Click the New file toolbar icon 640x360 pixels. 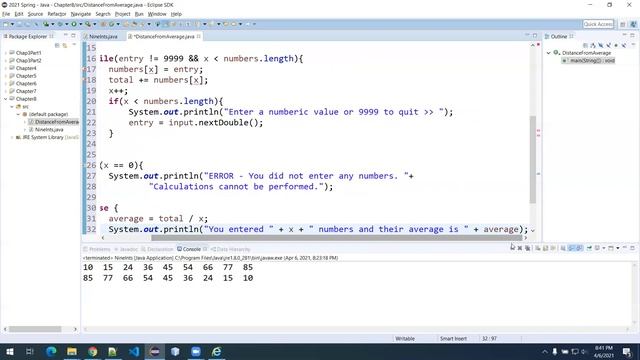coord(5,24)
